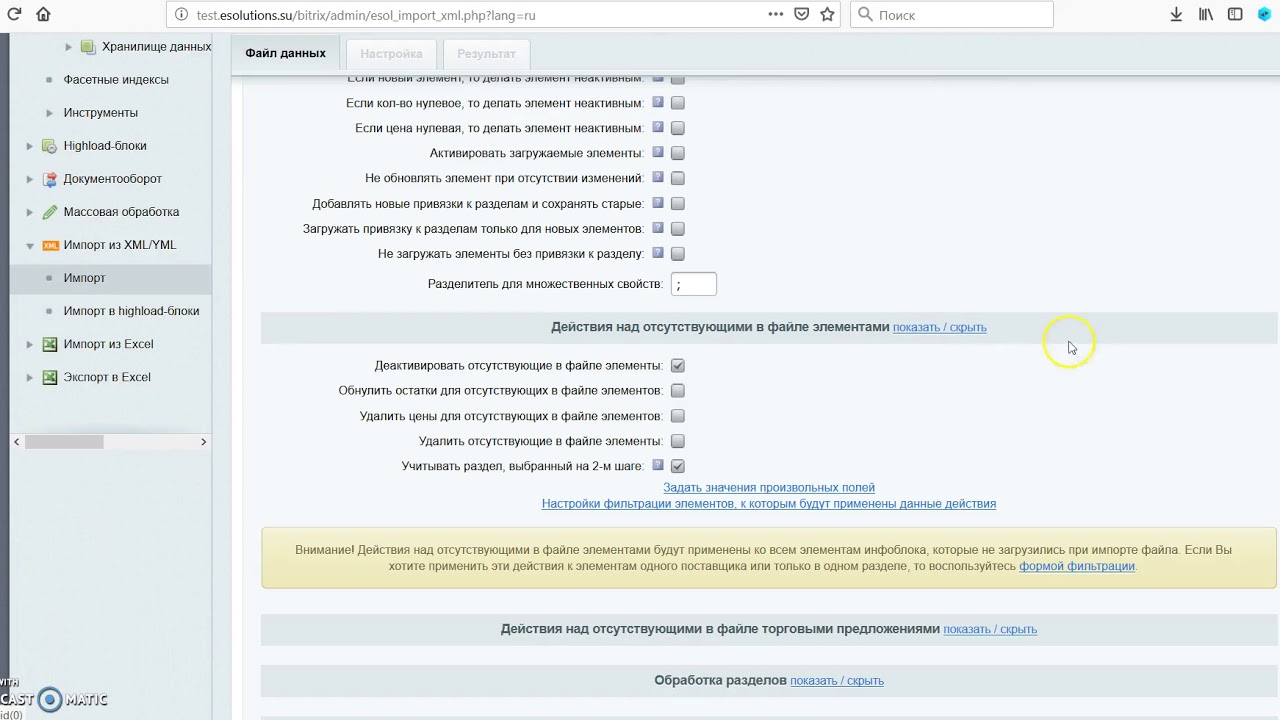Viewport: 1280px width, 720px height.
Task: Expand Экспорт в Excel tree arrow
Action: pos(30,377)
